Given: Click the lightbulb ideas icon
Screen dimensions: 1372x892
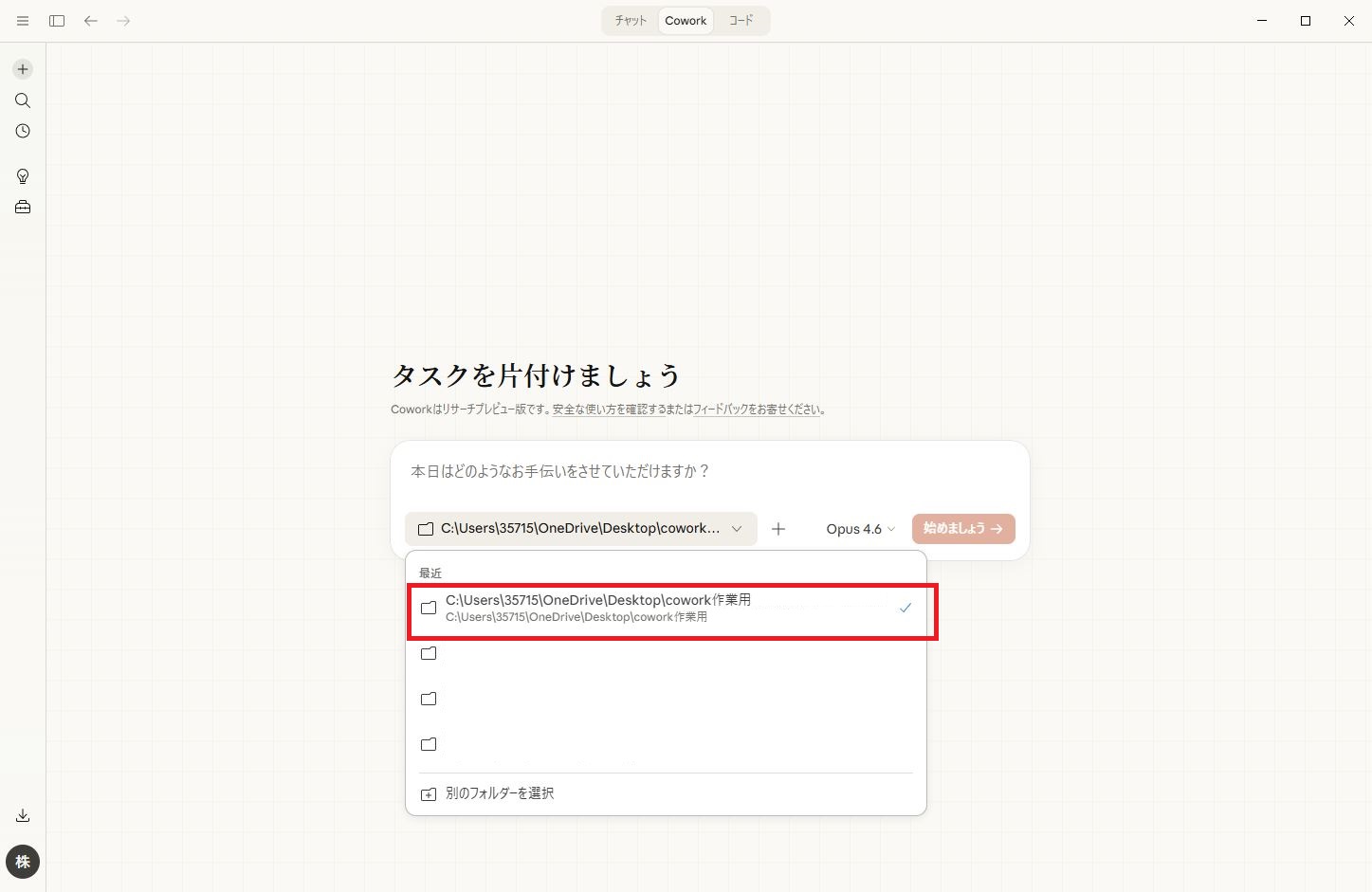Looking at the screenshot, I should (23, 176).
